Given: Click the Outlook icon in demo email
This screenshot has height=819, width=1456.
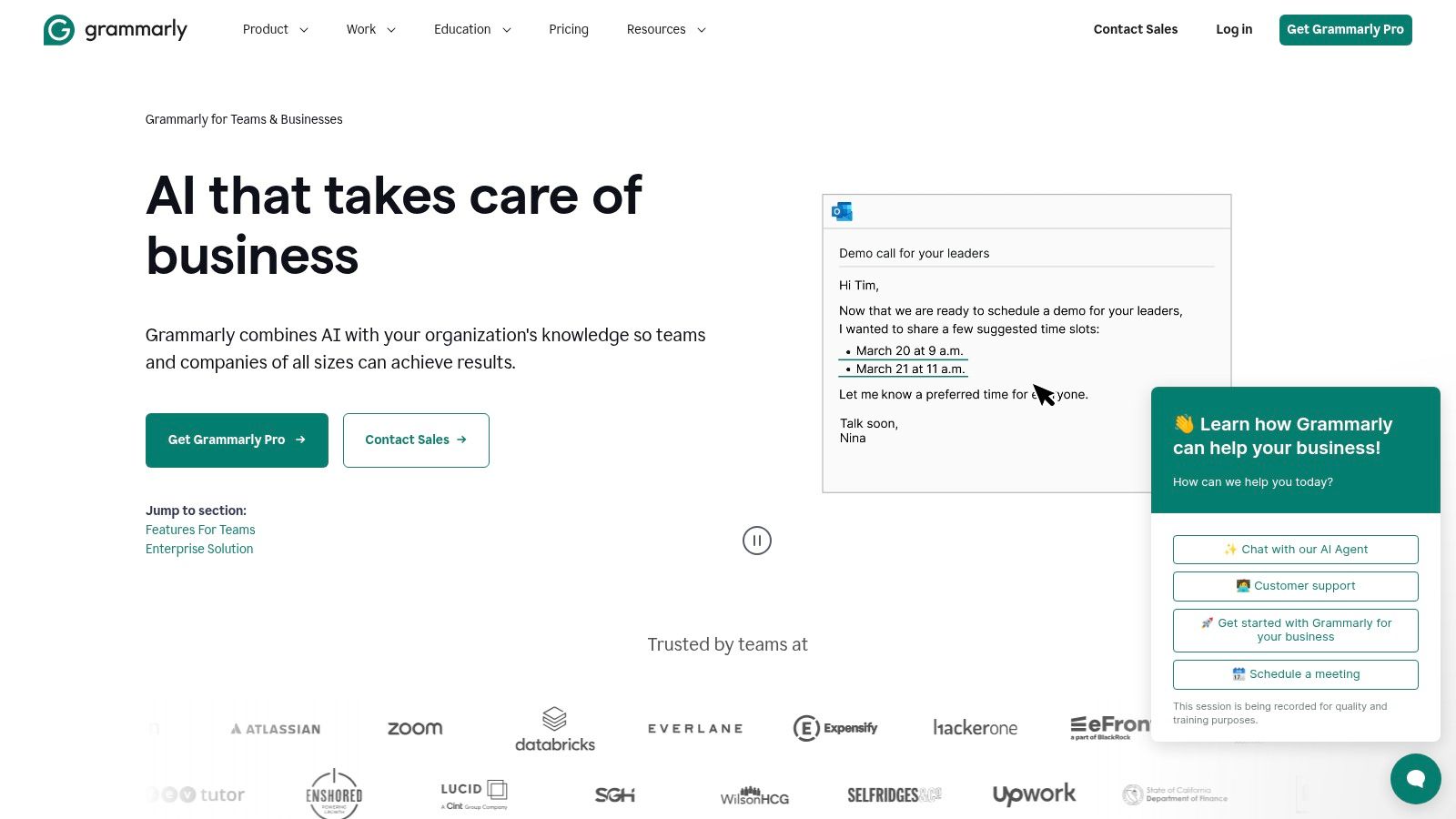Looking at the screenshot, I should point(842,212).
